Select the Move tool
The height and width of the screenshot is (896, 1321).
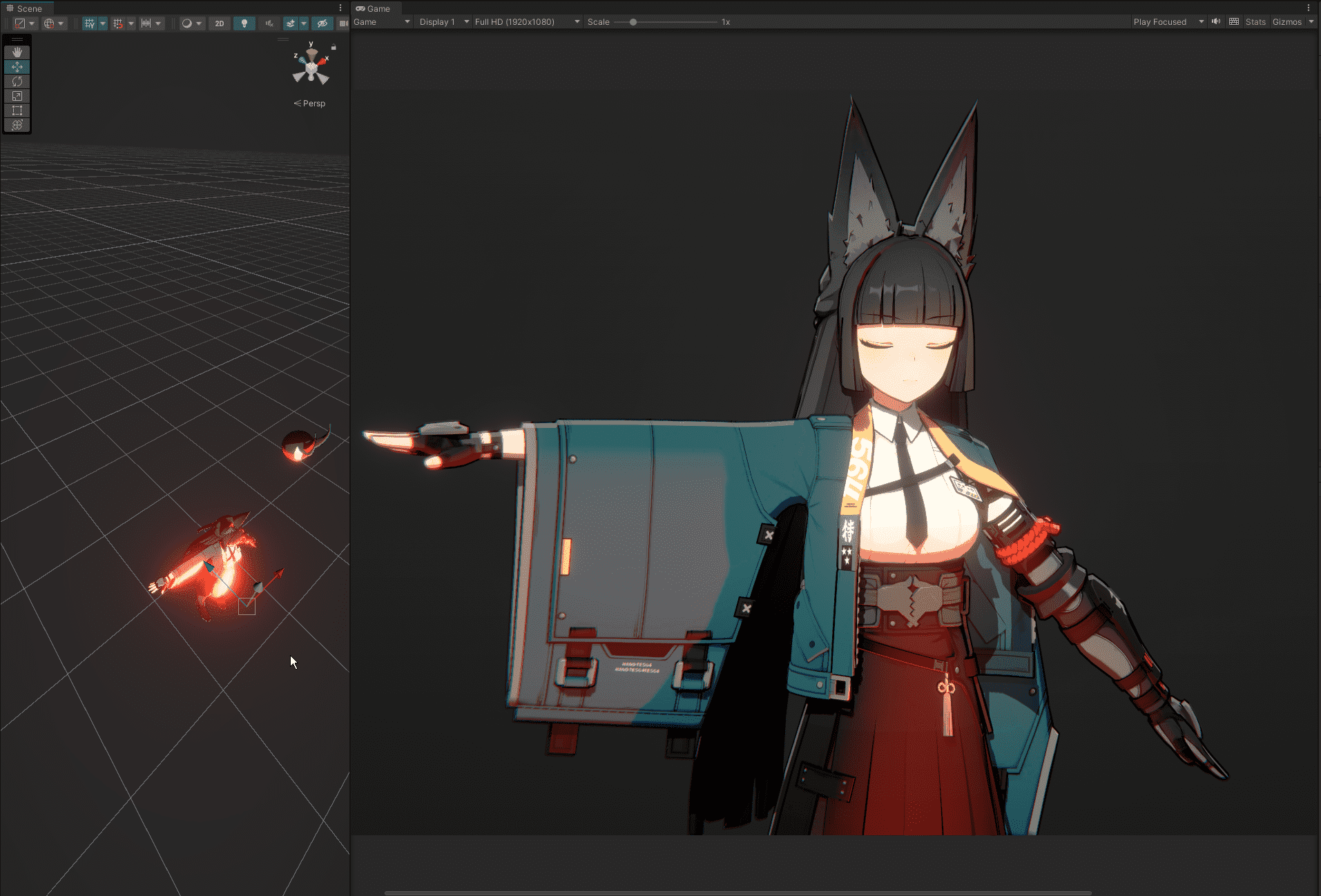17,67
